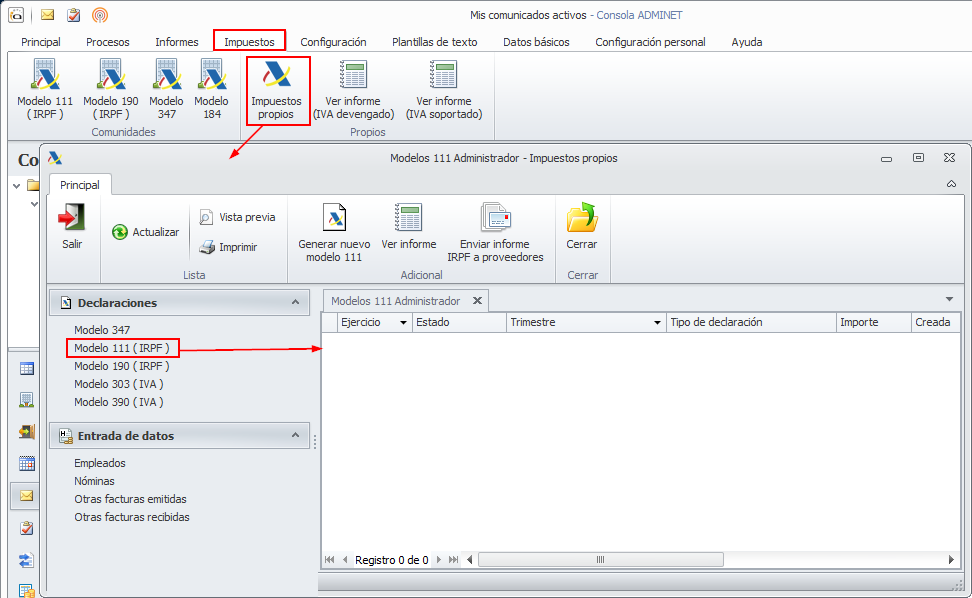Click the grid table icon in left sidebar

pyautogui.click(x=26, y=369)
